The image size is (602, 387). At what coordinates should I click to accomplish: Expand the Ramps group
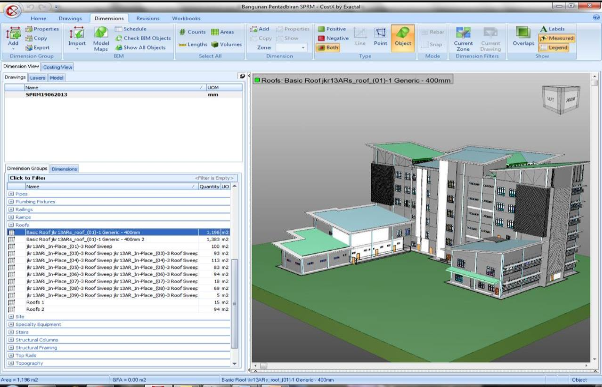[x=11, y=217]
